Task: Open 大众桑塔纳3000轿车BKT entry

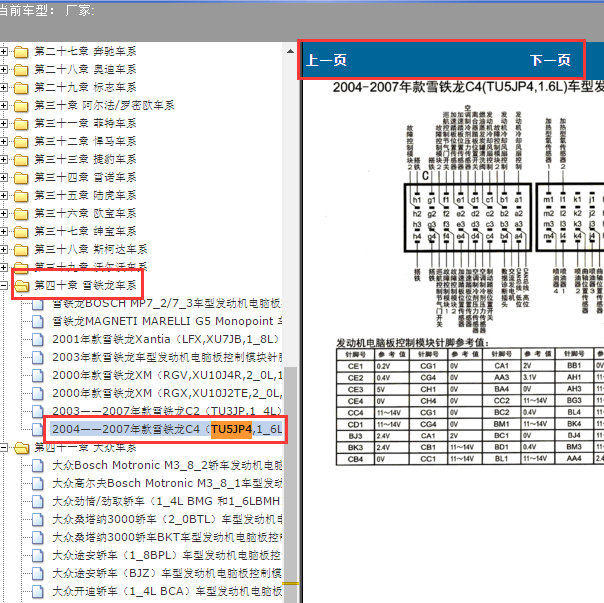Action: (x=167, y=537)
